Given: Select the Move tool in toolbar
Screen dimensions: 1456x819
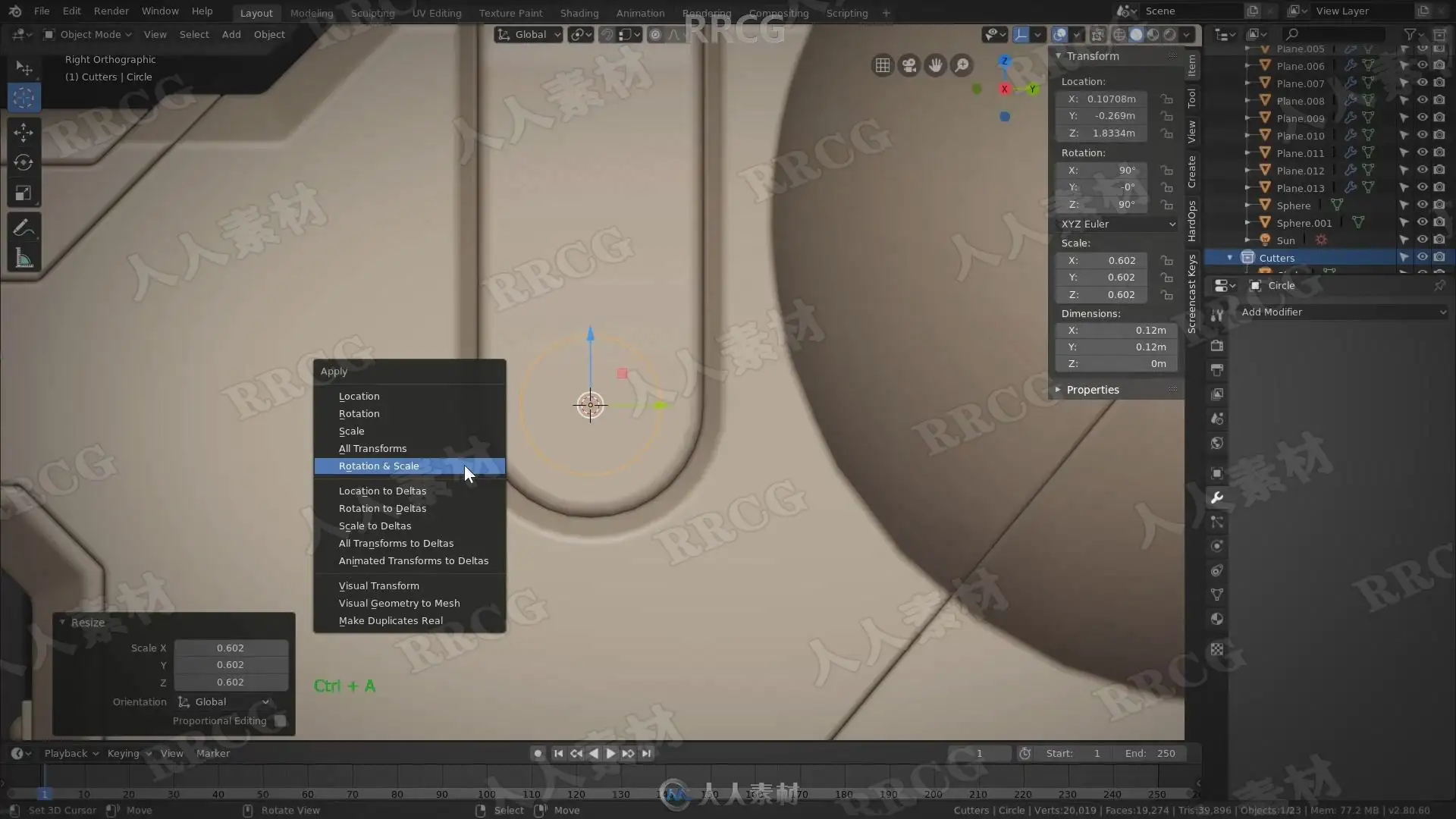Looking at the screenshot, I should (24, 132).
